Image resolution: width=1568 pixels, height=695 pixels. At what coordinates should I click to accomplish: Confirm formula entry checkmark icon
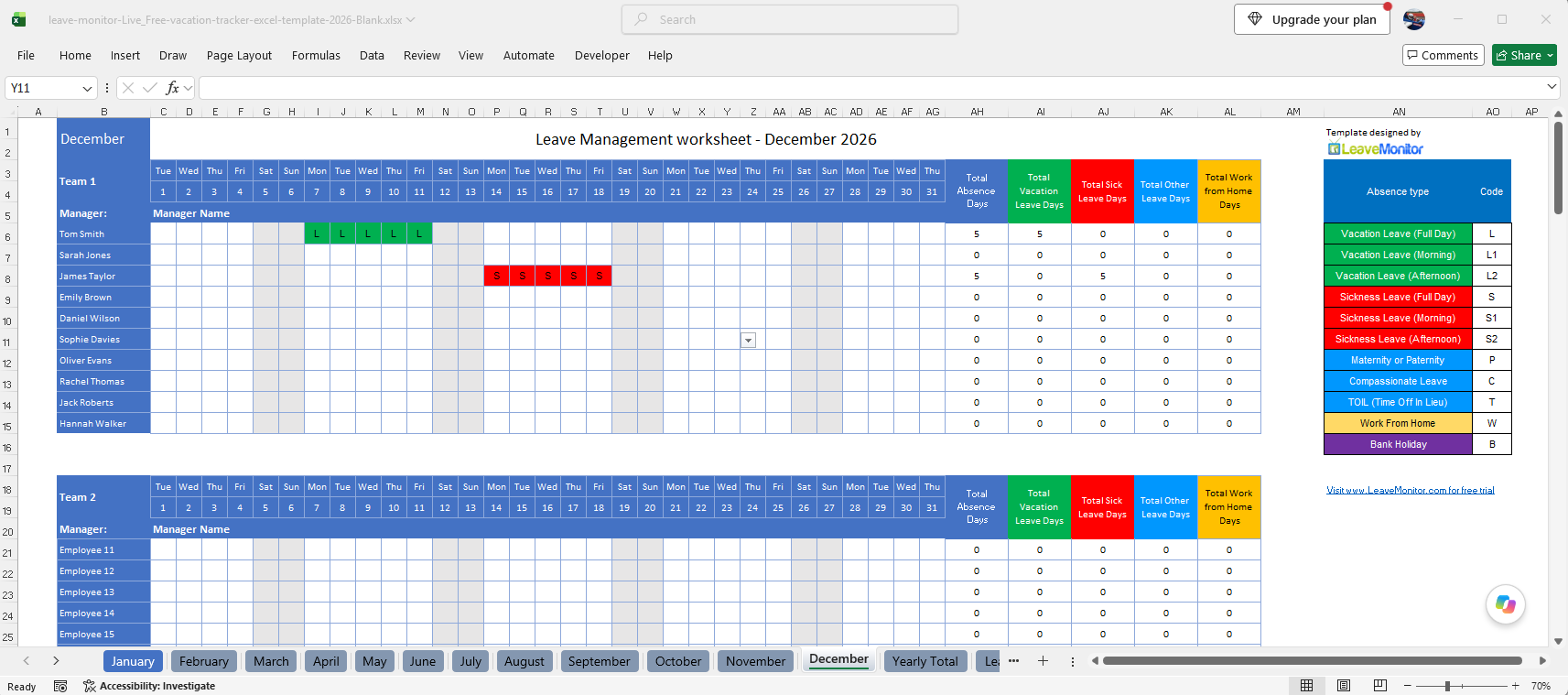[x=150, y=88]
